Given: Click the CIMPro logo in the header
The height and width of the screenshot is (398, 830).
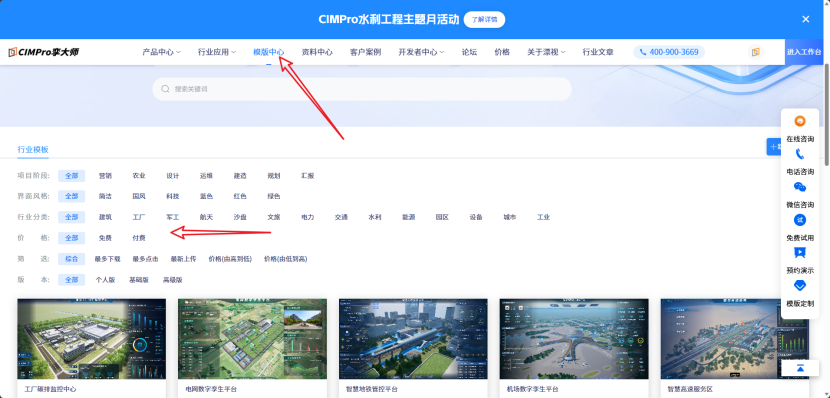Looking at the screenshot, I should pos(43,52).
